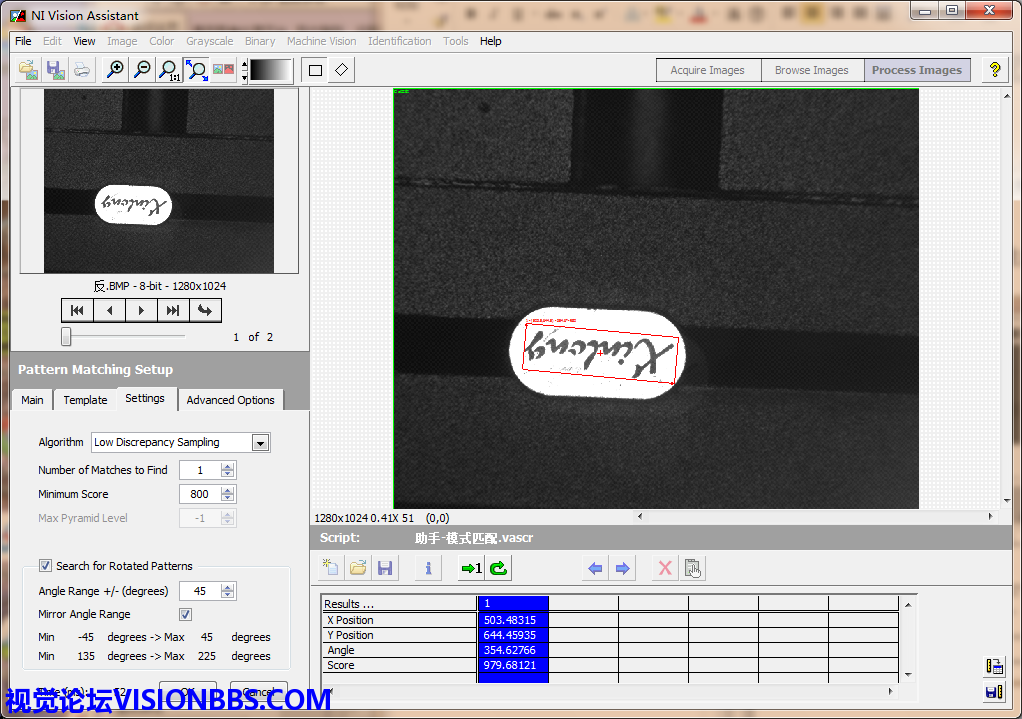1022x719 pixels.
Task: Click the Browse Images button
Action: pos(811,70)
